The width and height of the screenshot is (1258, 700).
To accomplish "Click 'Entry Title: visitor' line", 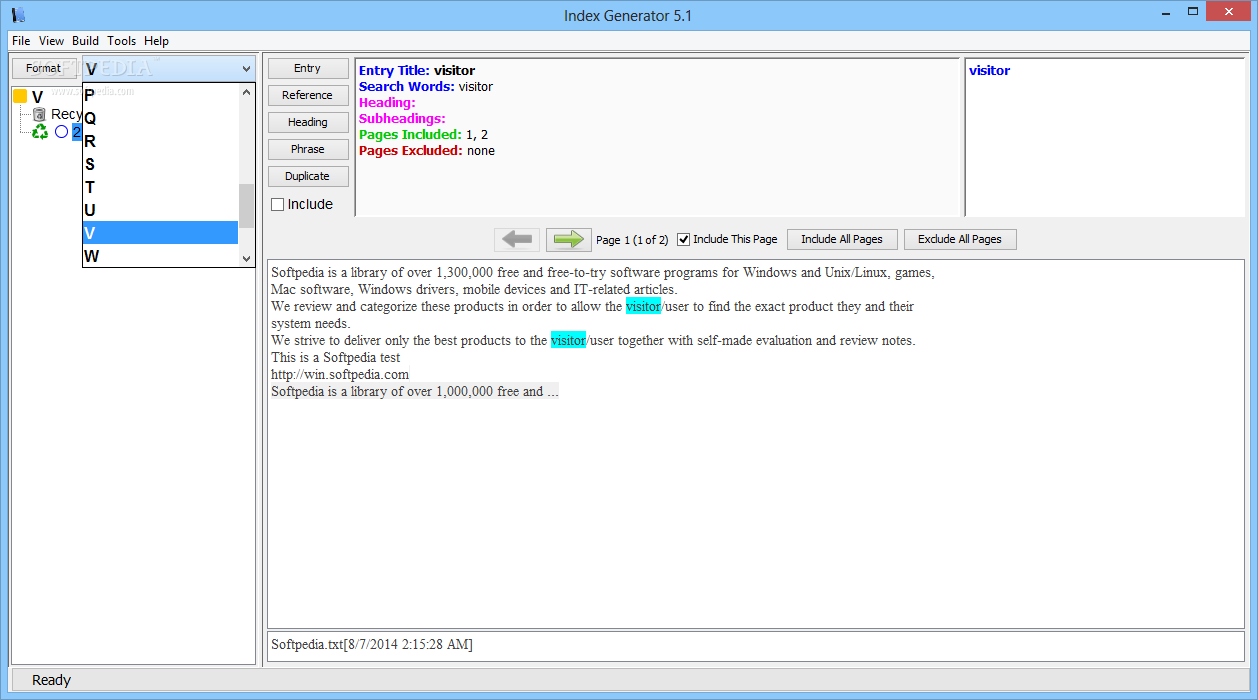I will click(417, 70).
